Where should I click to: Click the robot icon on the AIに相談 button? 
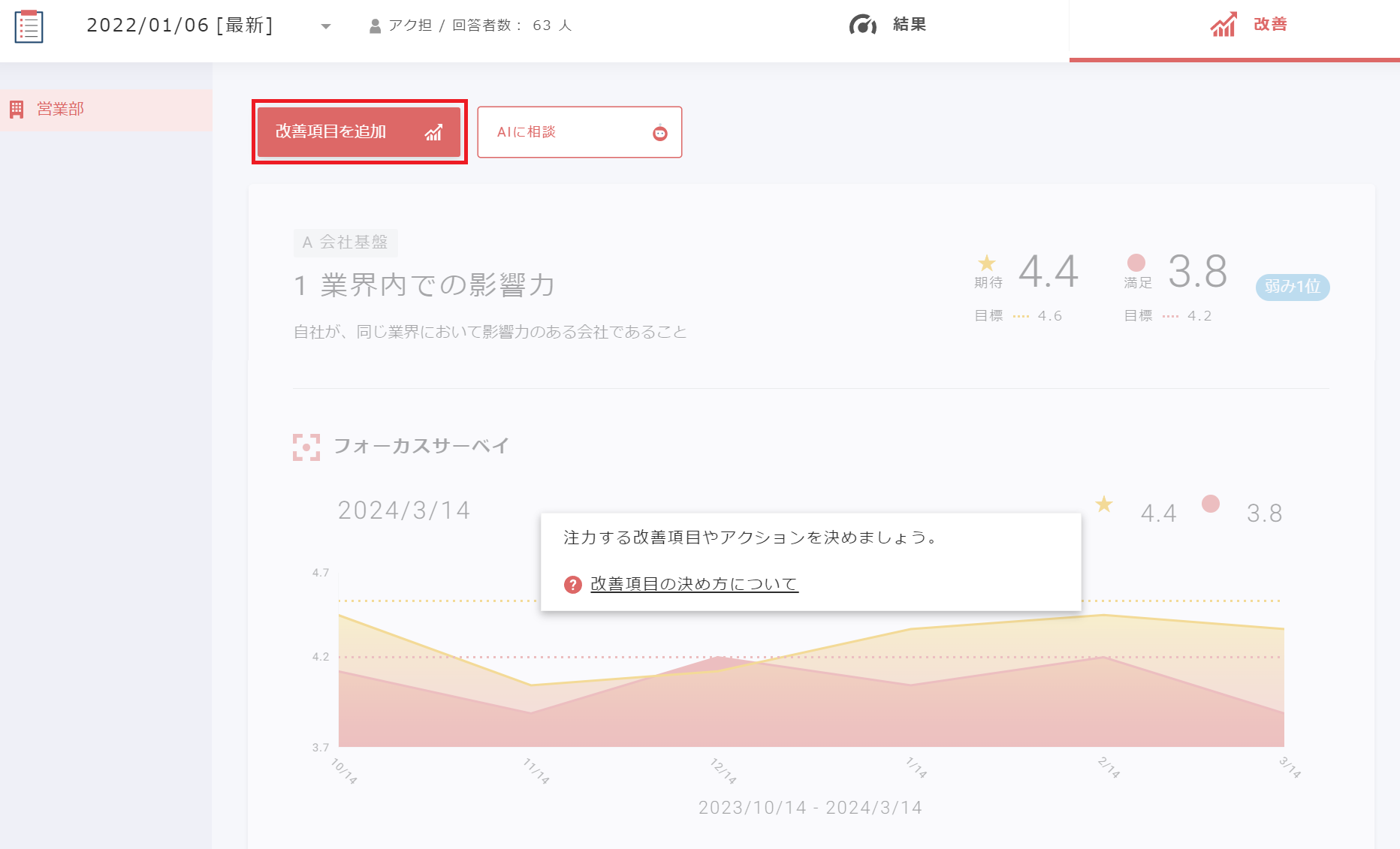[x=658, y=132]
